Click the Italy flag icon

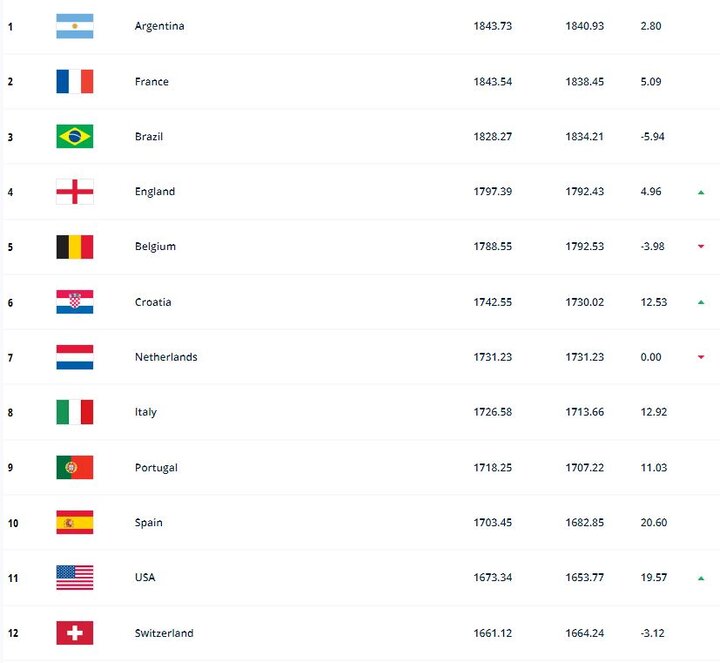[75, 412]
